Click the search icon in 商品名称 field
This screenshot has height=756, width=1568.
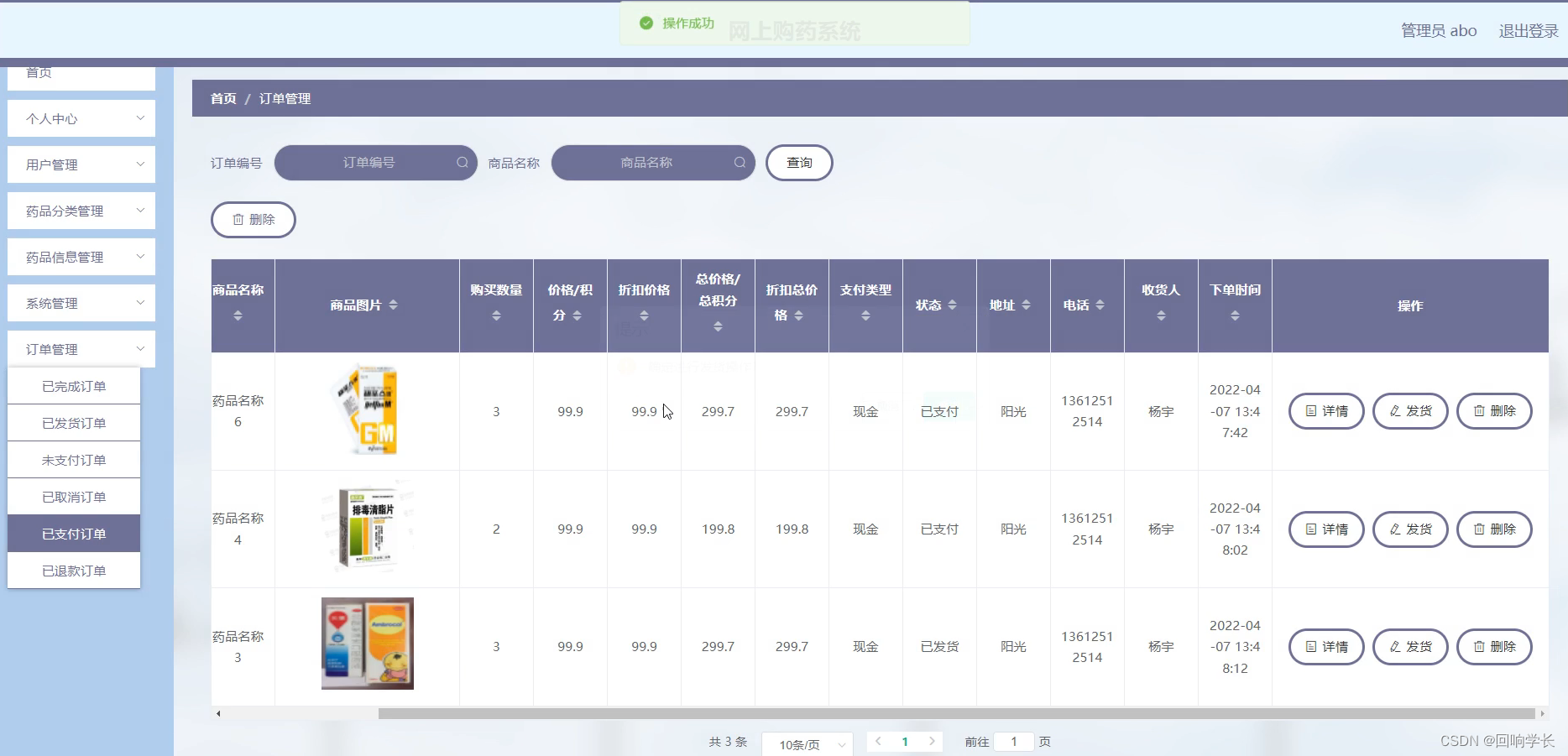click(740, 162)
